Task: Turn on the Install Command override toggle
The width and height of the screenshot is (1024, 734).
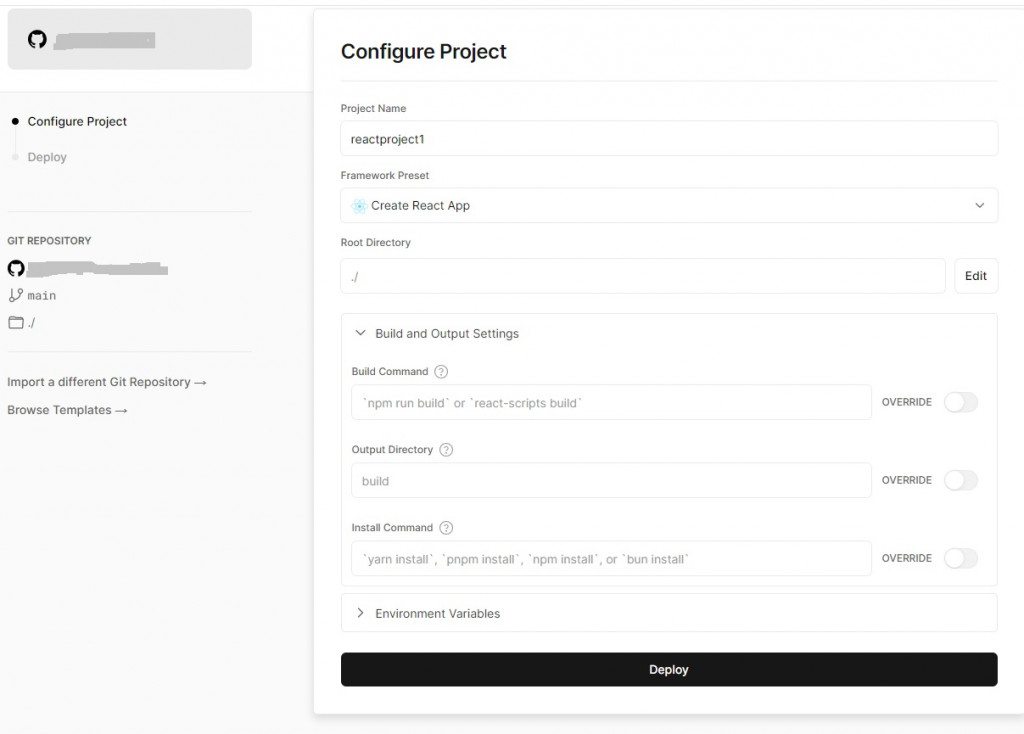Action: tap(960, 558)
